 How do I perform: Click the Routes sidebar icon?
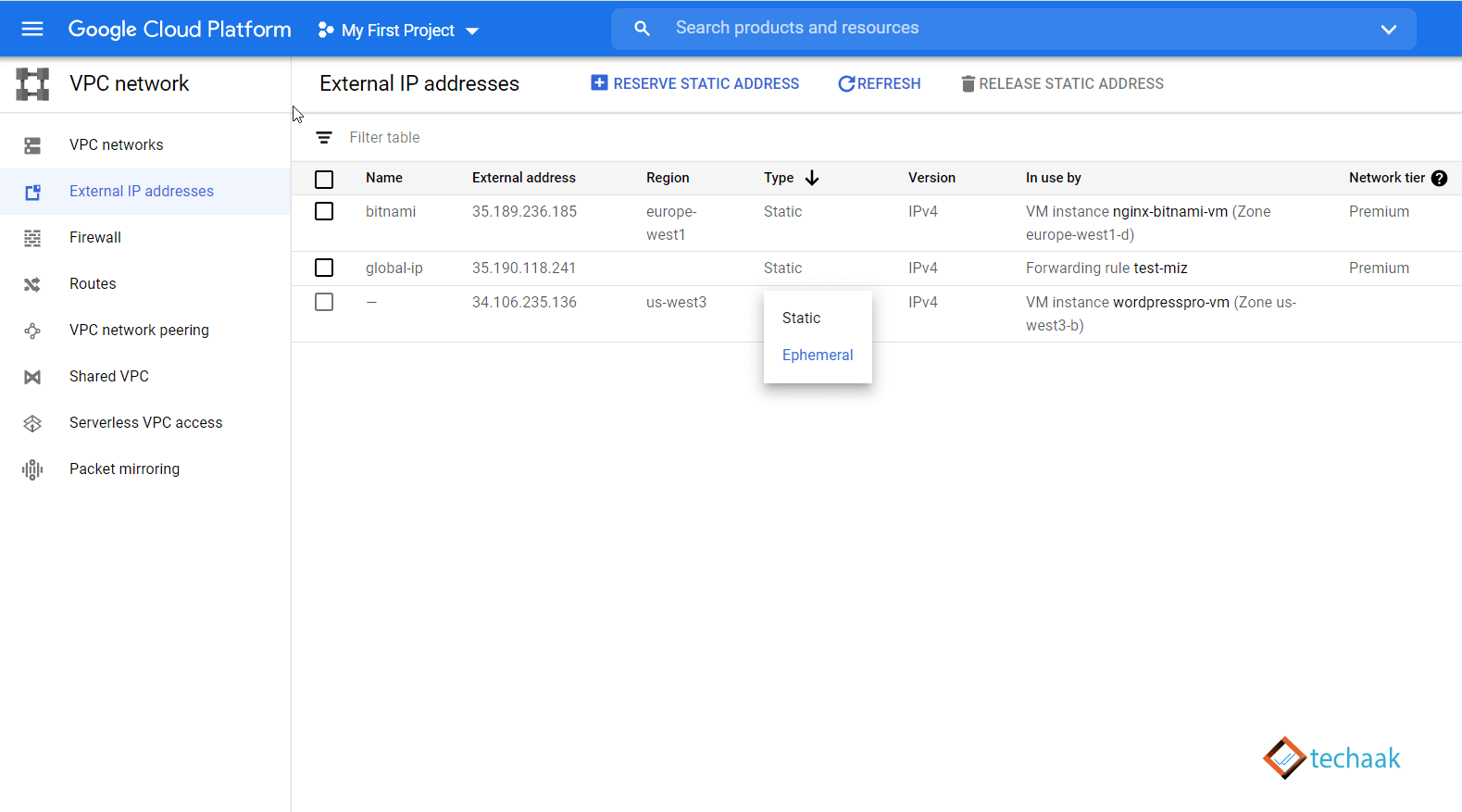click(32, 284)
